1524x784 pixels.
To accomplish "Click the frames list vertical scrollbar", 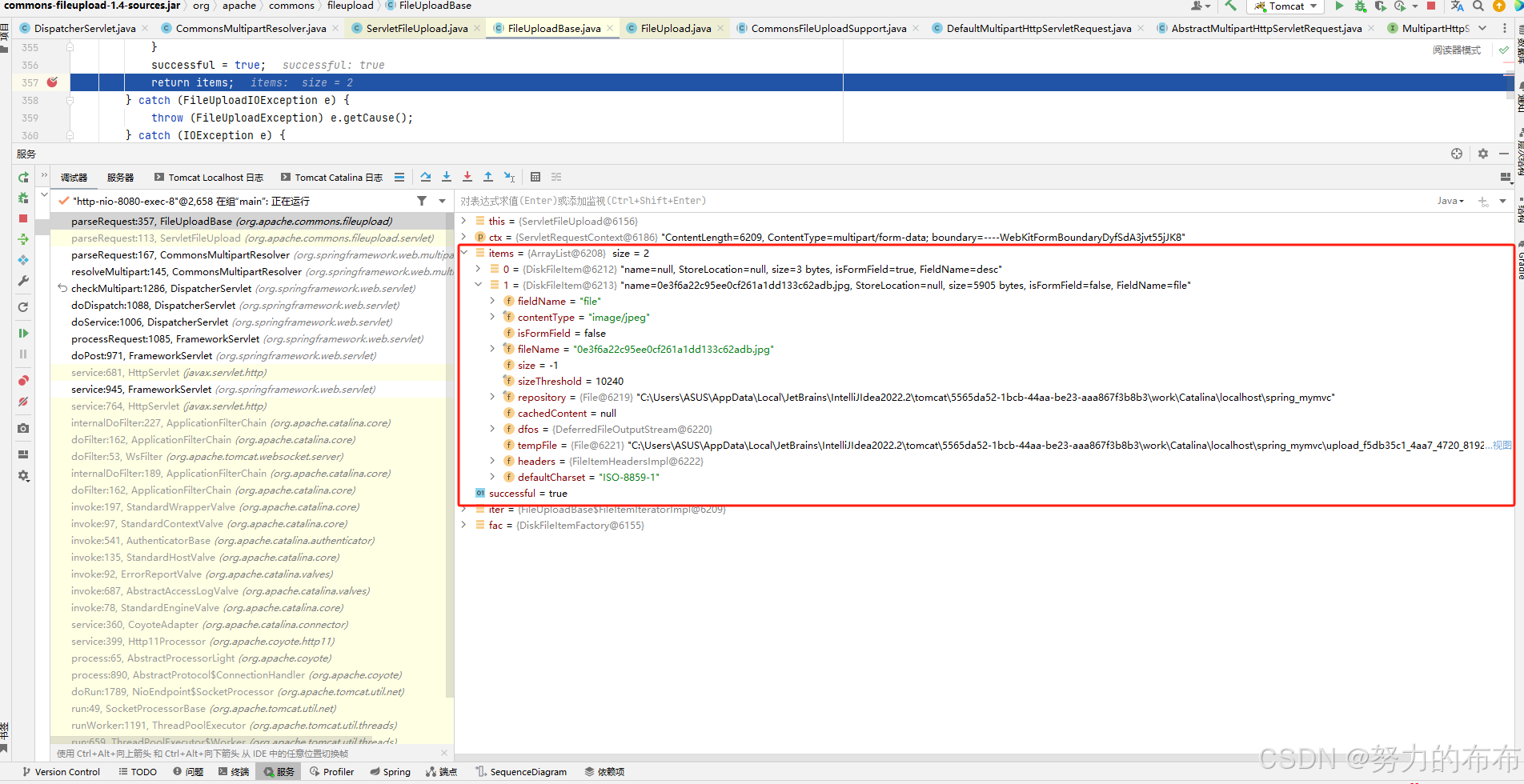I will pos(449,456).
